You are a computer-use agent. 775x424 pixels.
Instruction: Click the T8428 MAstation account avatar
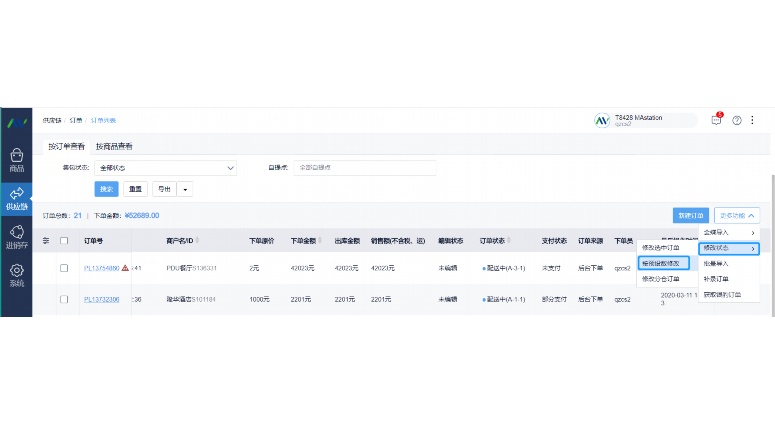tap(602, 120)
